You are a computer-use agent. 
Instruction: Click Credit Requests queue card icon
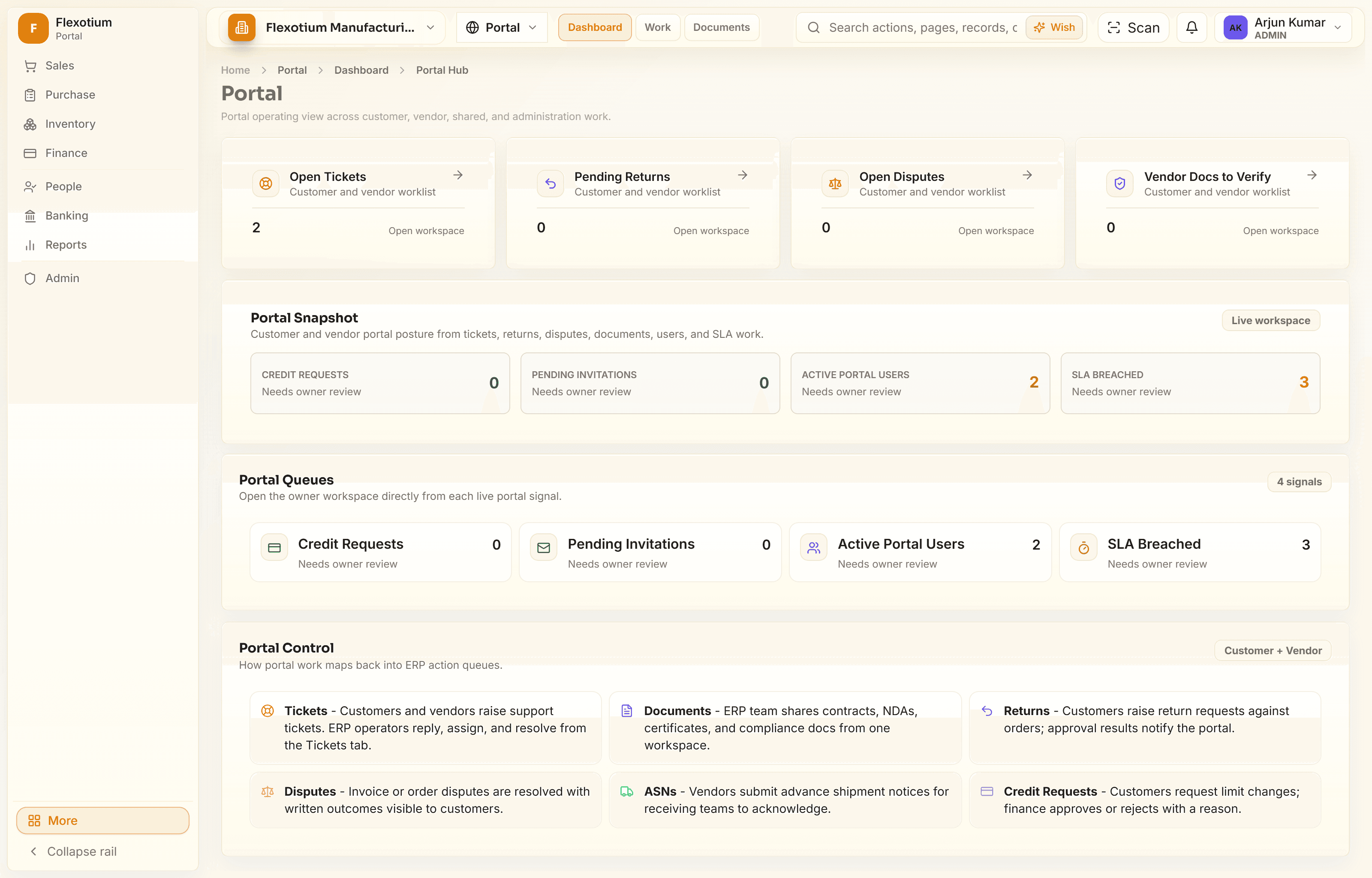[274, 548]
